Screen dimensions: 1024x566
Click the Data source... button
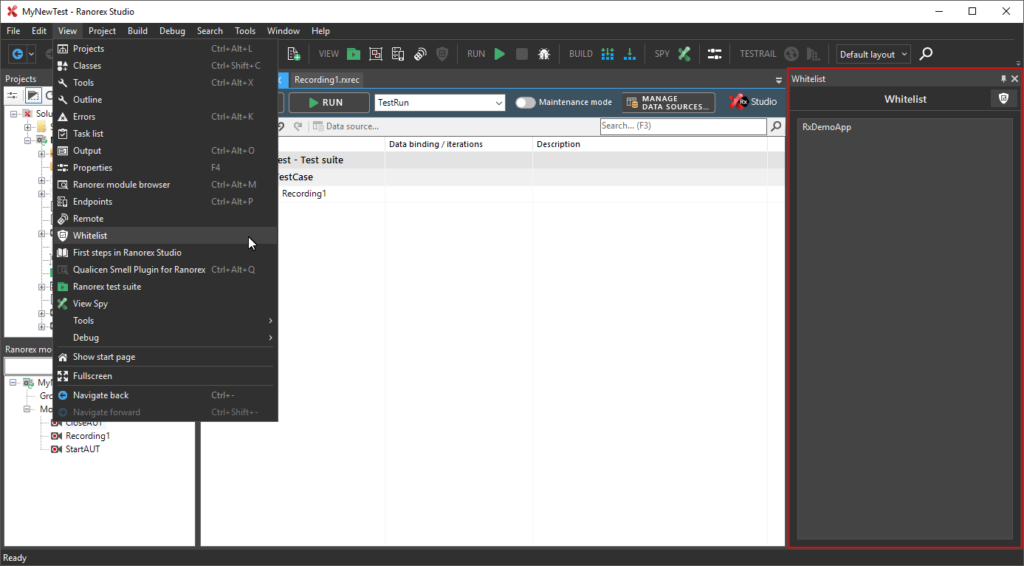pos(345,126)
